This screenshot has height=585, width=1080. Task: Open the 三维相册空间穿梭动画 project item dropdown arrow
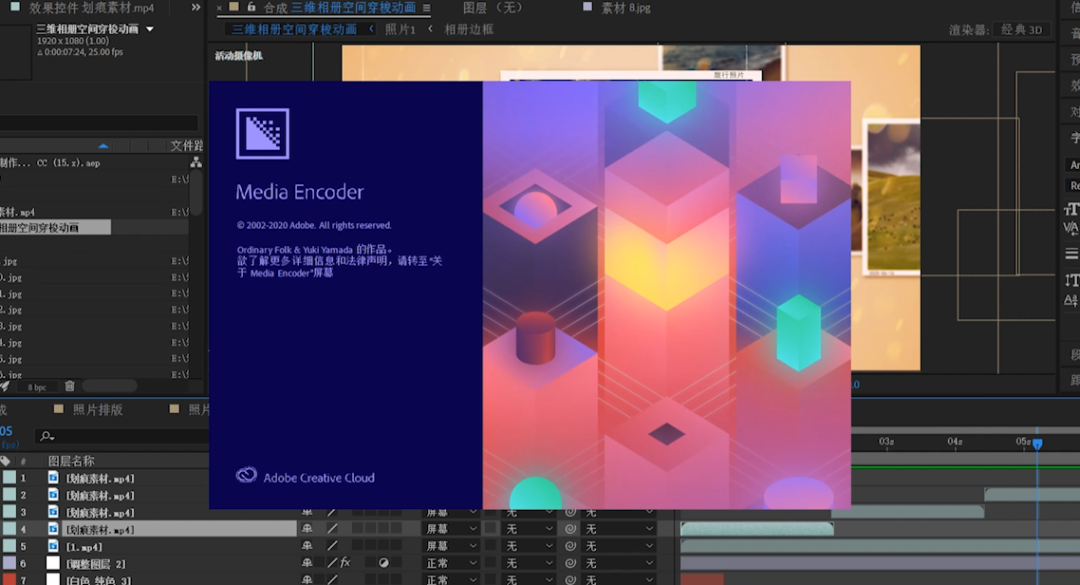coord(149,29)
